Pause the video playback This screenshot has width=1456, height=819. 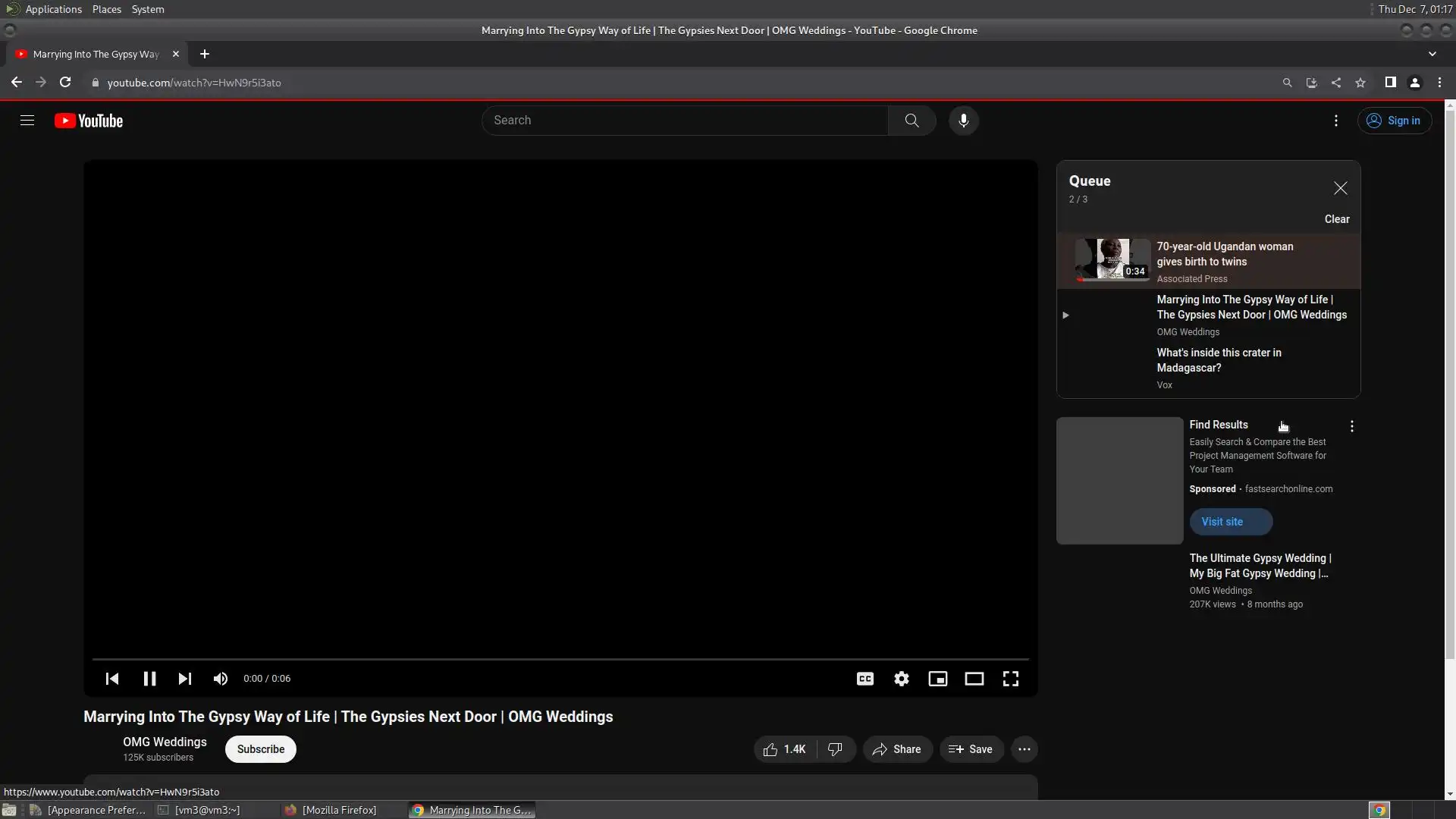click(x=149, y=679)
